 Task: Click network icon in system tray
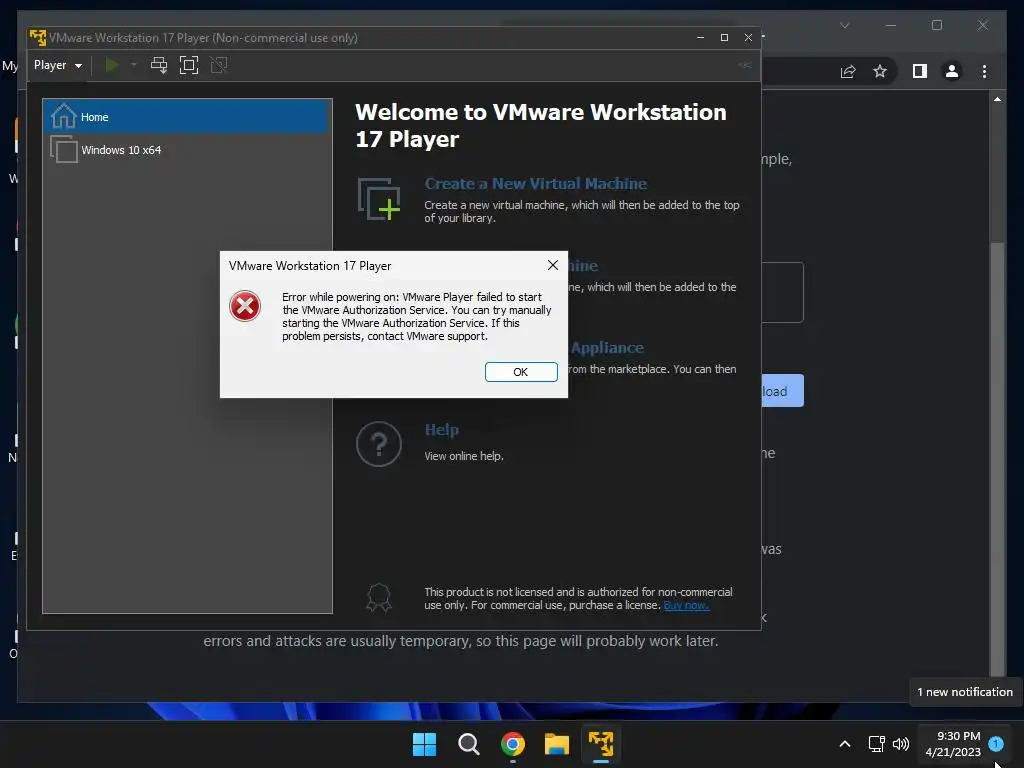876,744
